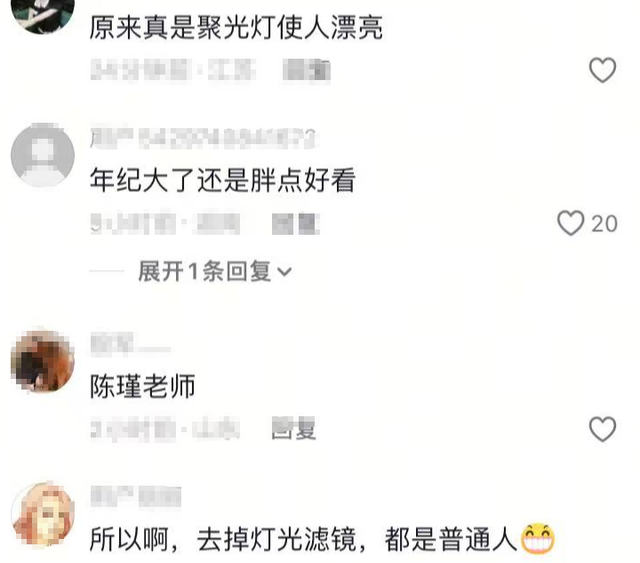Reply to "年纪大了还是胖点好看" comment
Viewport: 640px width, 563px height.
[x=296, y=224]
